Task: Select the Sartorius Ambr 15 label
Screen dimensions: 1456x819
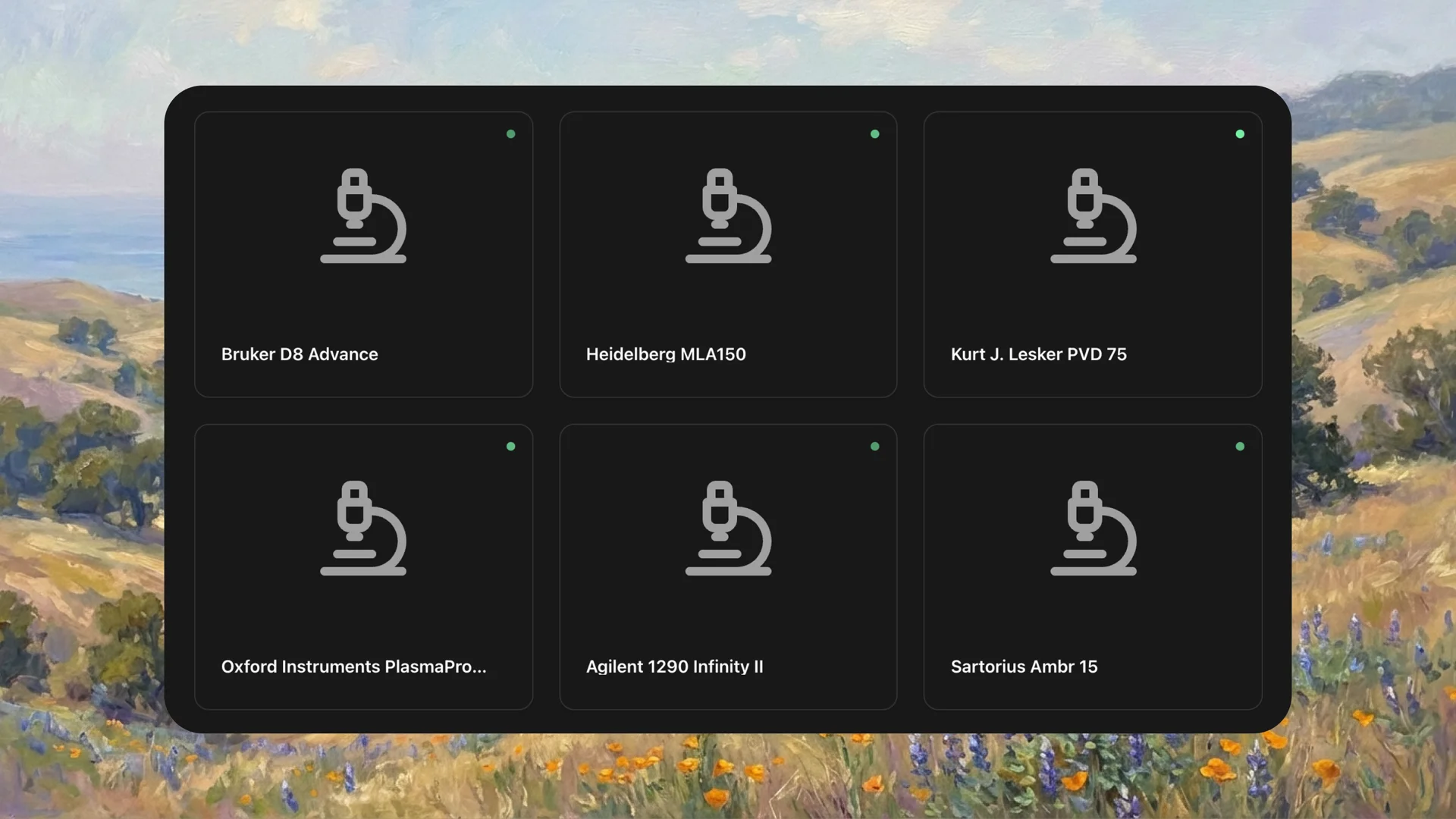Action: pyautogui.click(x=1024, y=667)
